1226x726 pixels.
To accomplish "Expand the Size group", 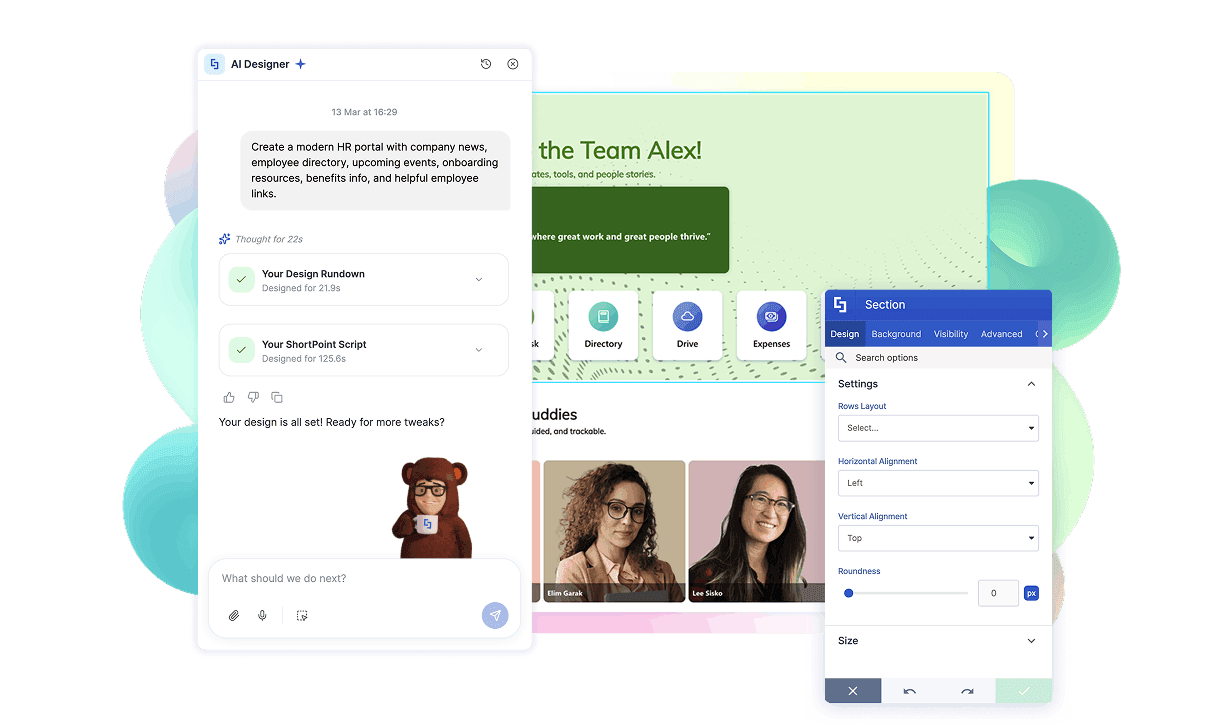I will (1031, 641).
